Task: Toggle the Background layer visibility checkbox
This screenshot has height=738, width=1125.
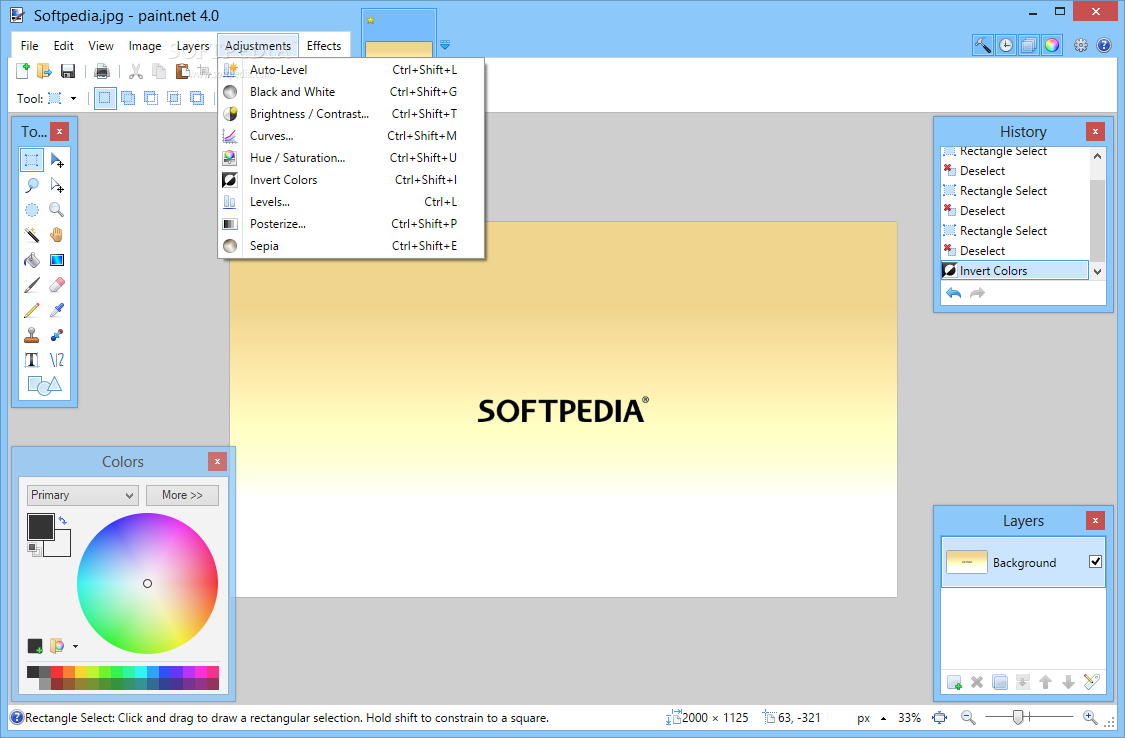Action: pyautogui.click(x=1095, y=562)
